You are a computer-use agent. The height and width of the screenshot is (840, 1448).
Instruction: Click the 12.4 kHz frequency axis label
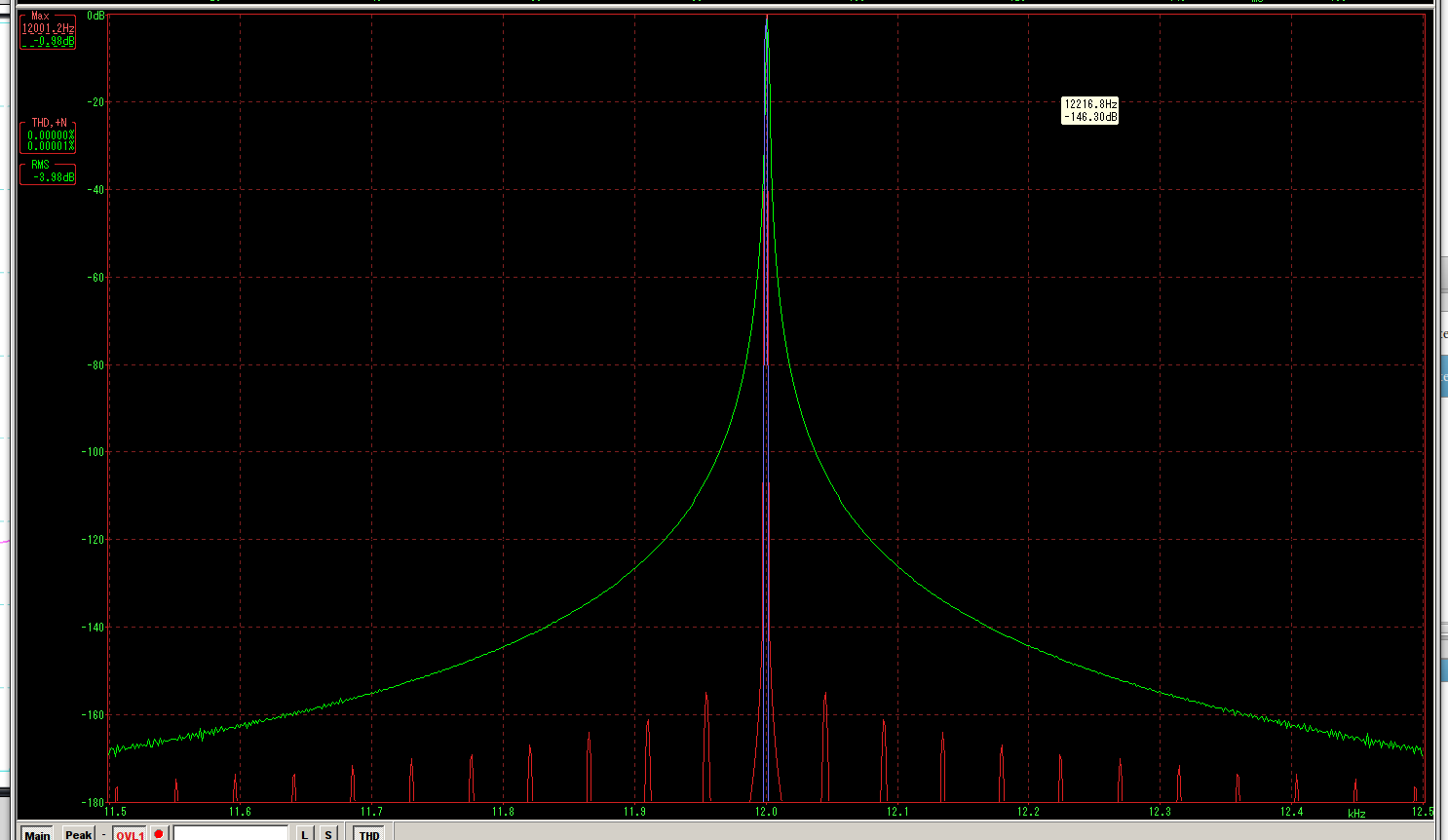pos(1291,812)
